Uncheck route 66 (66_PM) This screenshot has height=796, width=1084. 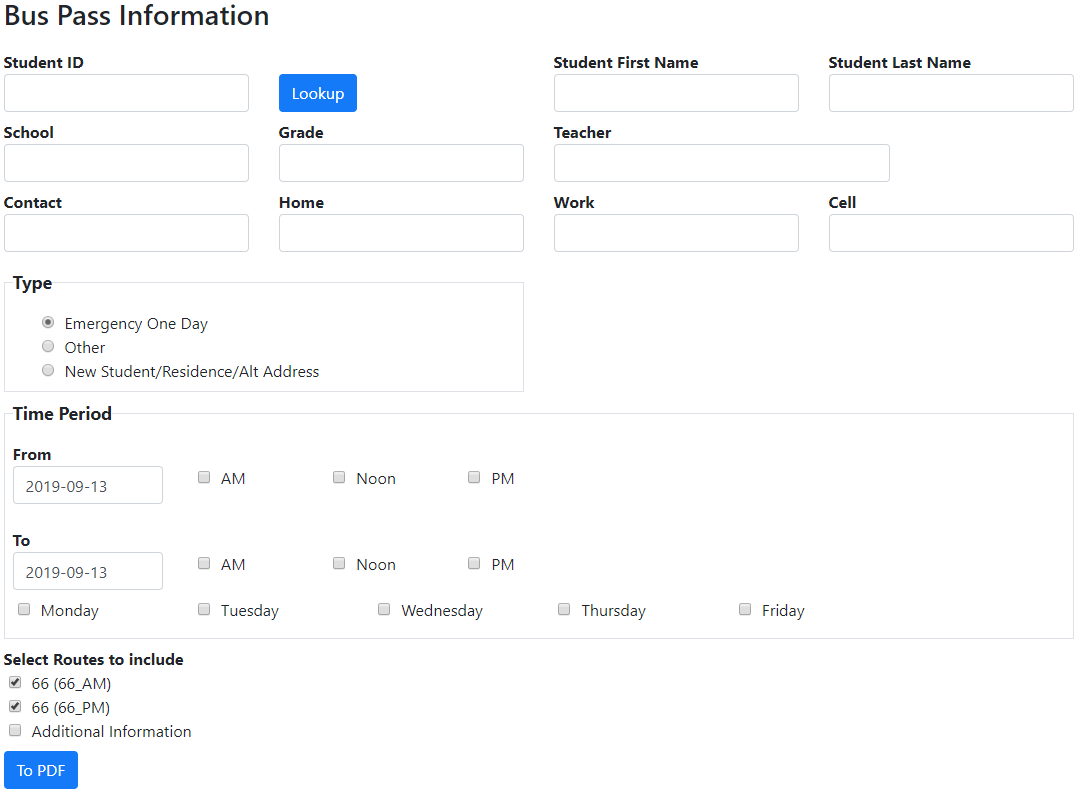15,707
